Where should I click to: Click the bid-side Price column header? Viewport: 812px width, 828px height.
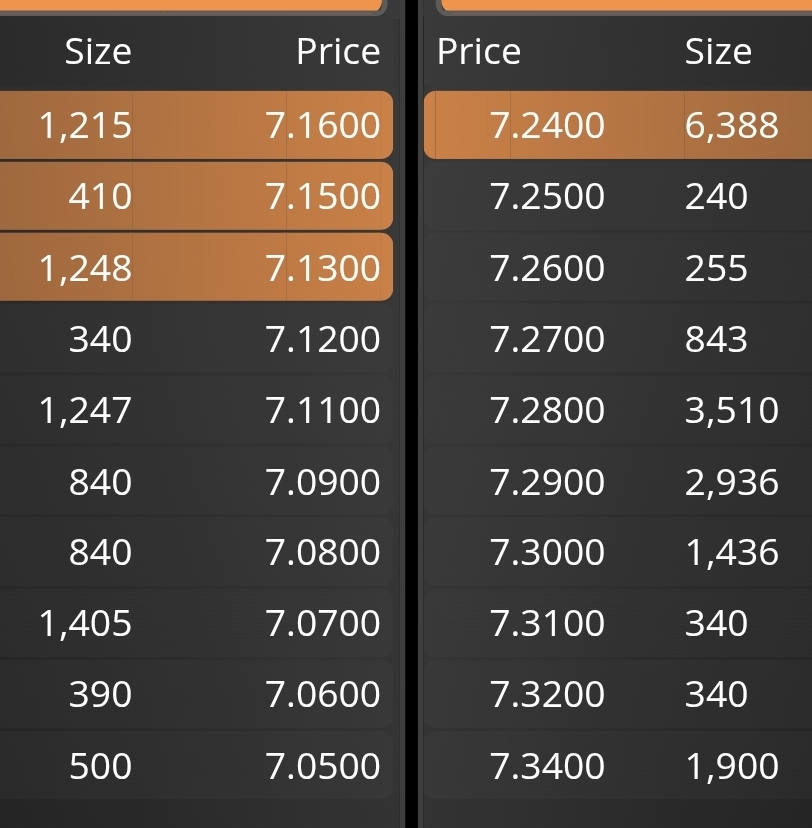pyautogui.click(x=338, y=51)
